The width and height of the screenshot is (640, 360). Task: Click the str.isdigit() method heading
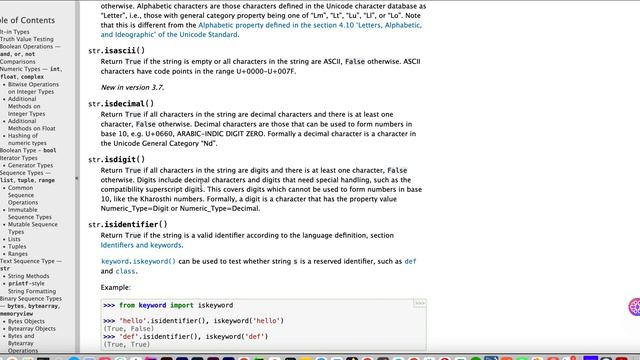(x=117, y=159)
